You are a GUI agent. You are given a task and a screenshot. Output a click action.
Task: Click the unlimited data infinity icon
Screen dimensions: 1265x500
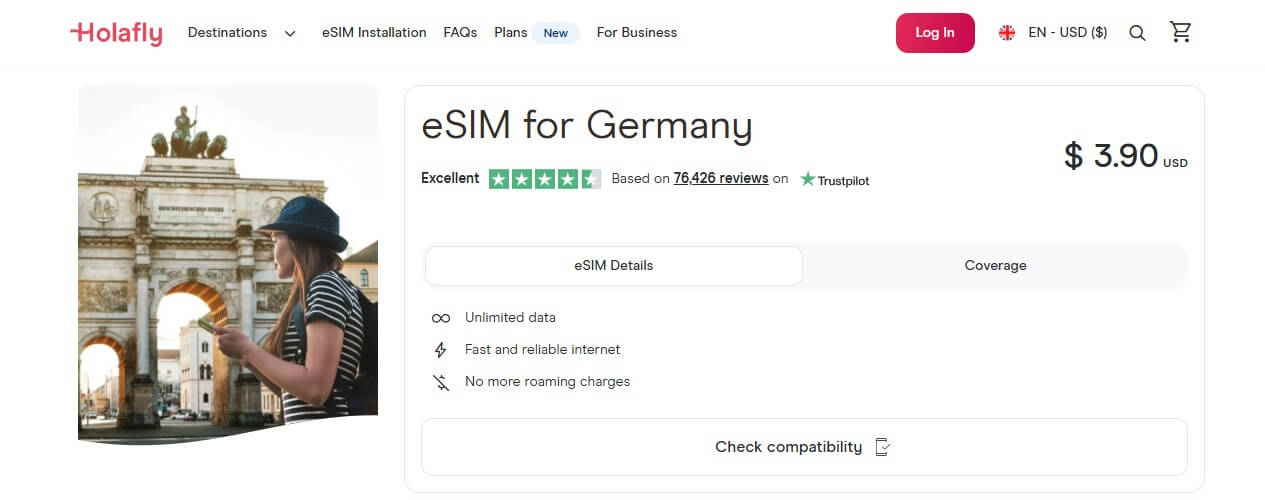click(x=440, y=318)
